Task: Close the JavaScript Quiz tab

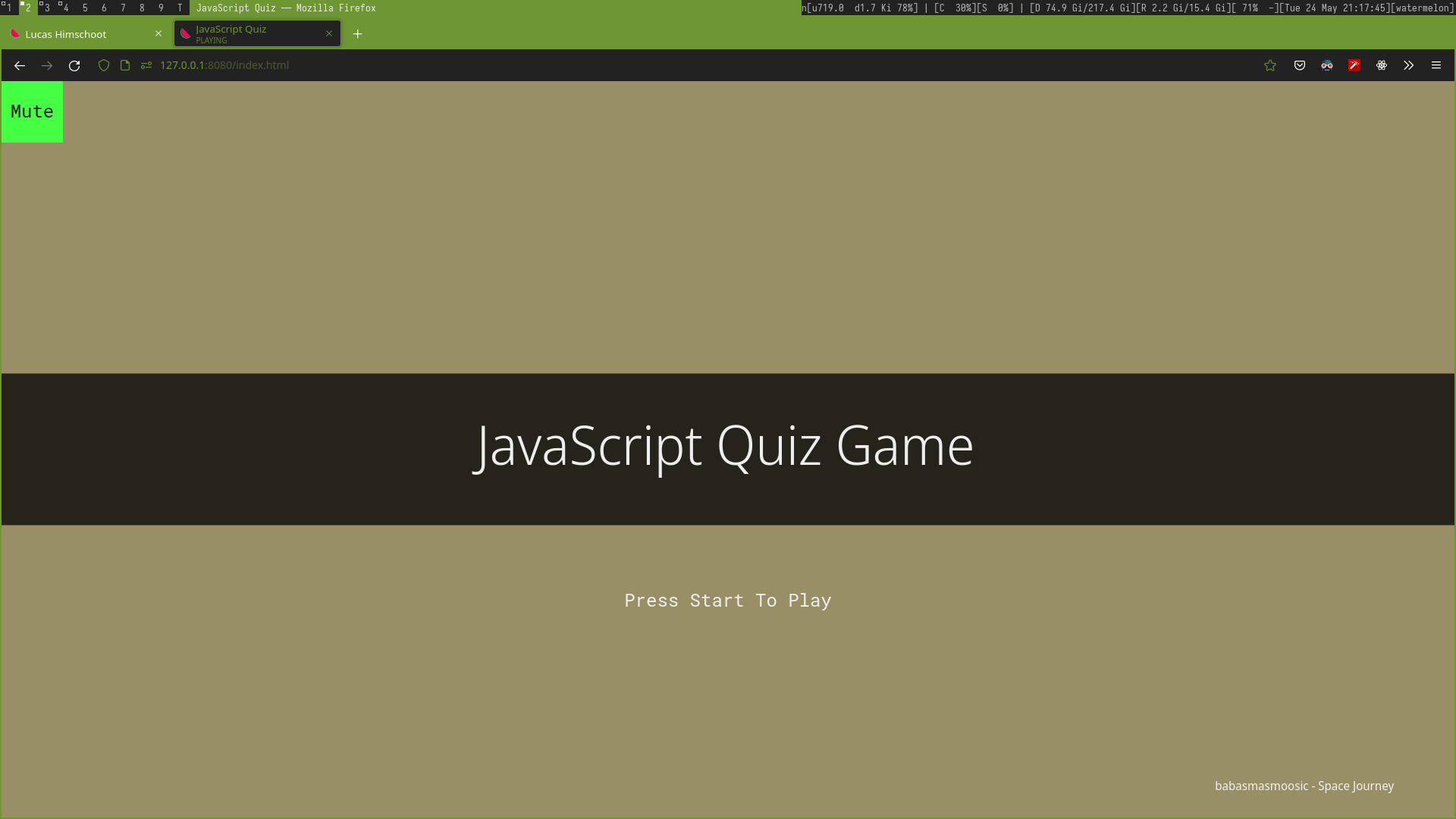Action: (x=329, y=34)
